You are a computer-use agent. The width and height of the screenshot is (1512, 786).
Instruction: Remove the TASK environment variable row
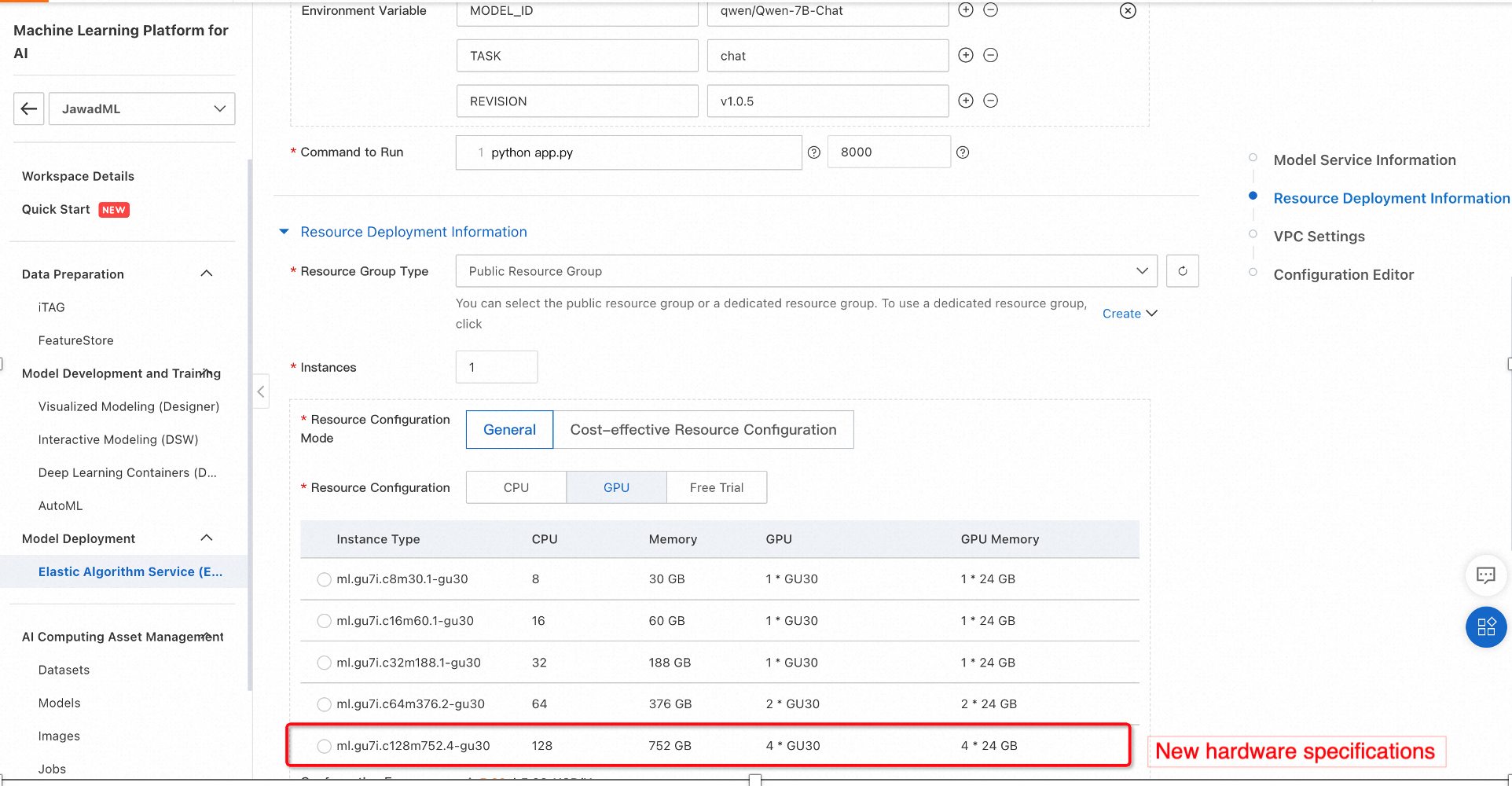click(x=991, y=55)
